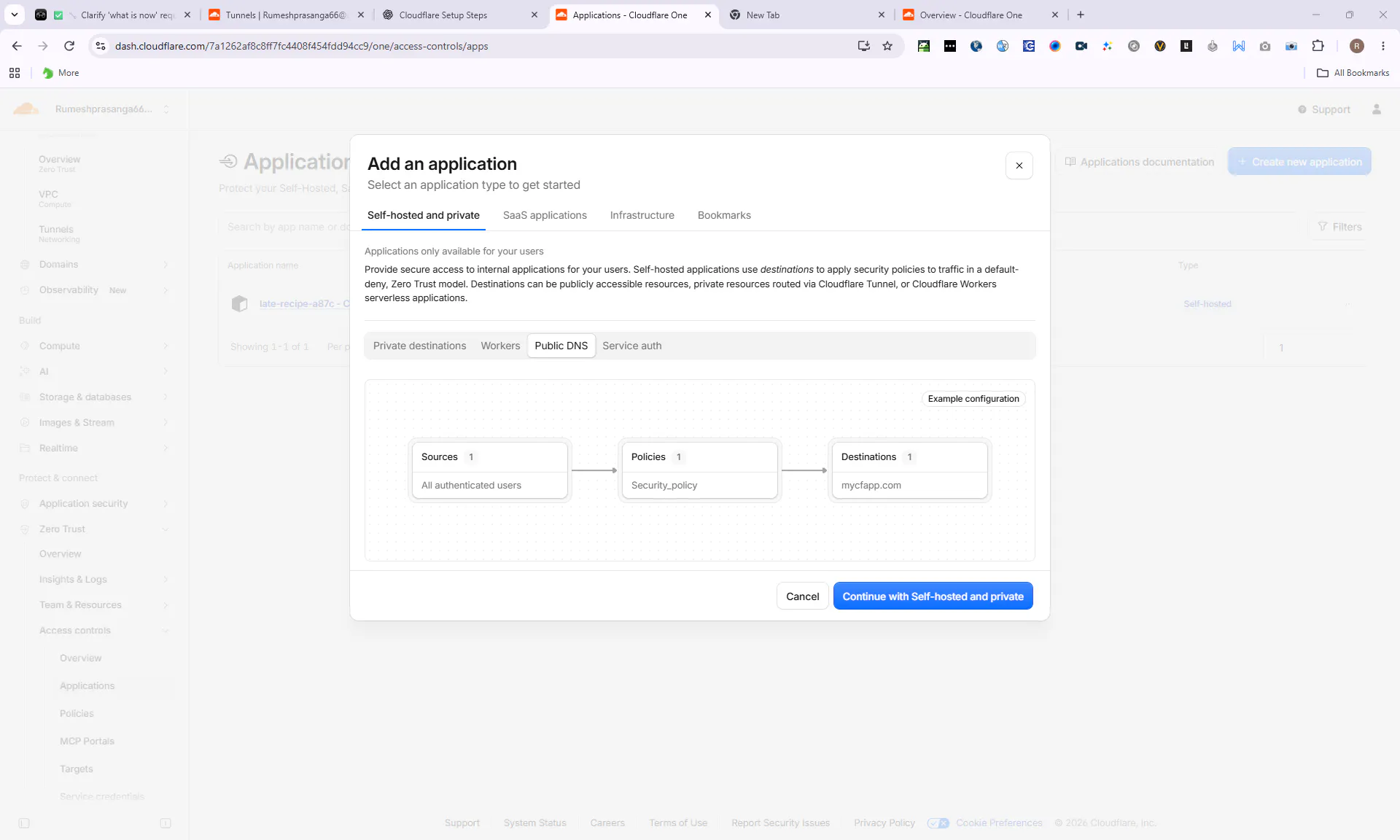
Task: Open the Infrastructure tab
Action: pyautogui.click(x=642, y=215)
